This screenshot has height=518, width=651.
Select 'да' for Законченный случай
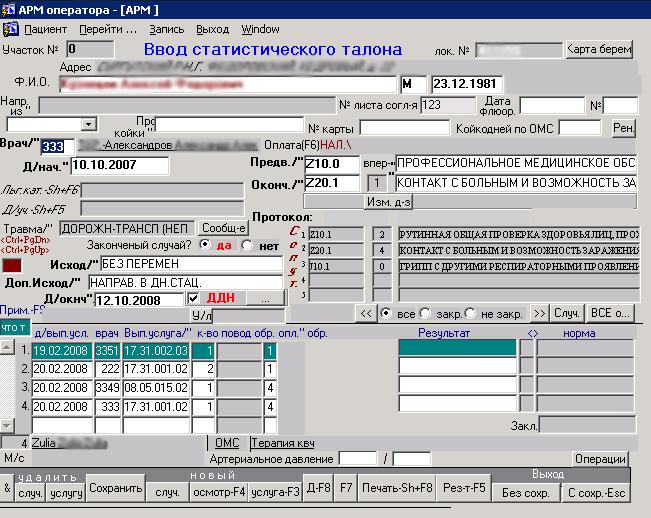coord(207,245)
